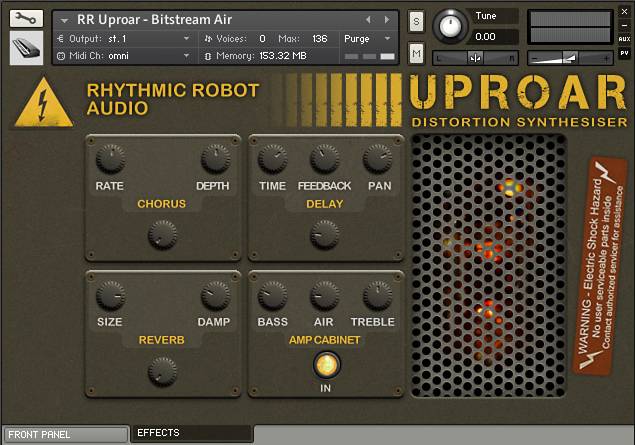Viewport: 635px width, 445px height.
Task: Open the wrench instrument edit icon
Action: click(x=26, y=19)
